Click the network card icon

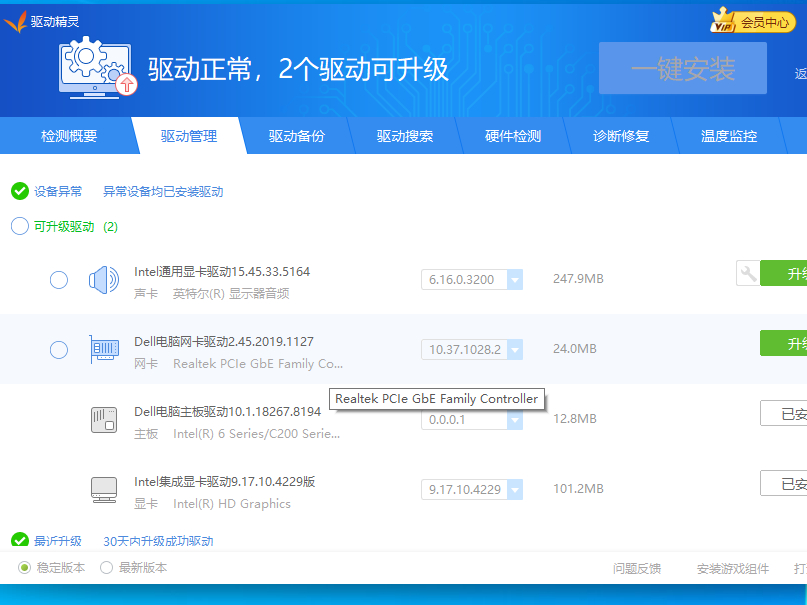(104, 349)
